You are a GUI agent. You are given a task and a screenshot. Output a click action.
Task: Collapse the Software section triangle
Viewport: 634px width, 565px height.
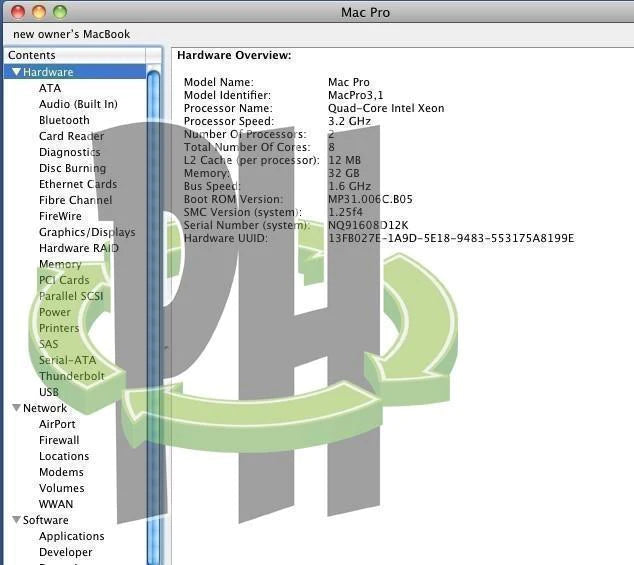16,520
